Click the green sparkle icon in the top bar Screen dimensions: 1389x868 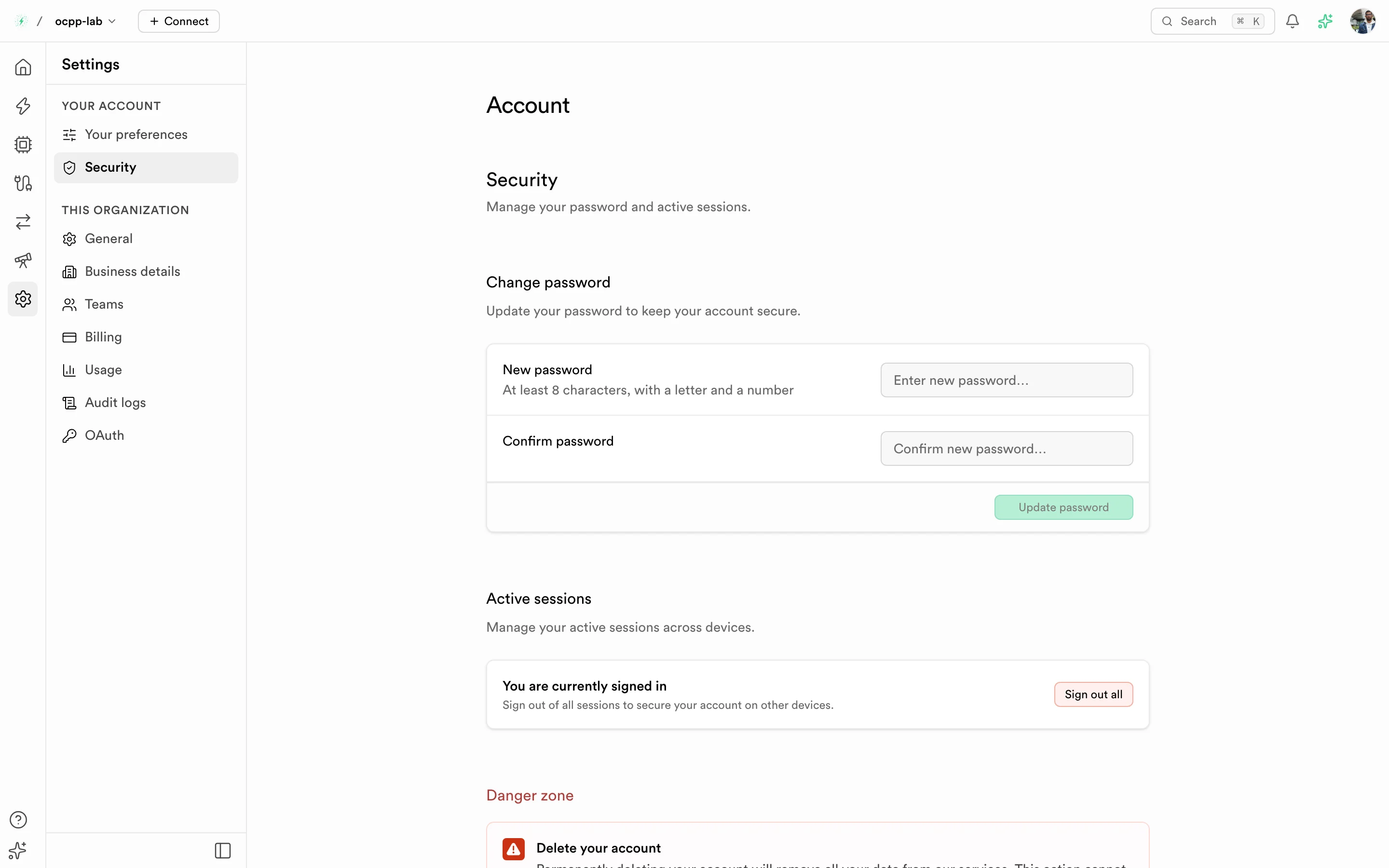click(1325, 21)
